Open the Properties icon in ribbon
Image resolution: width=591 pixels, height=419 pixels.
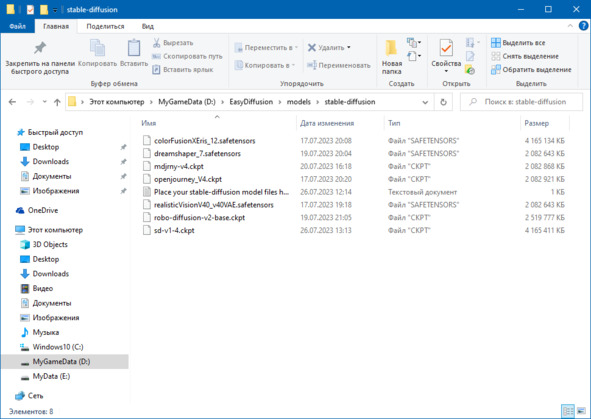point(446,48)
